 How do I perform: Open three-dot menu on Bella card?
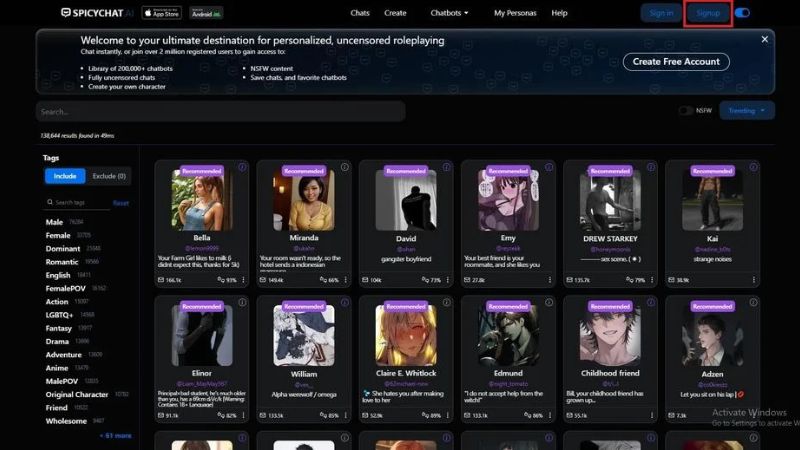pos(243,280)
